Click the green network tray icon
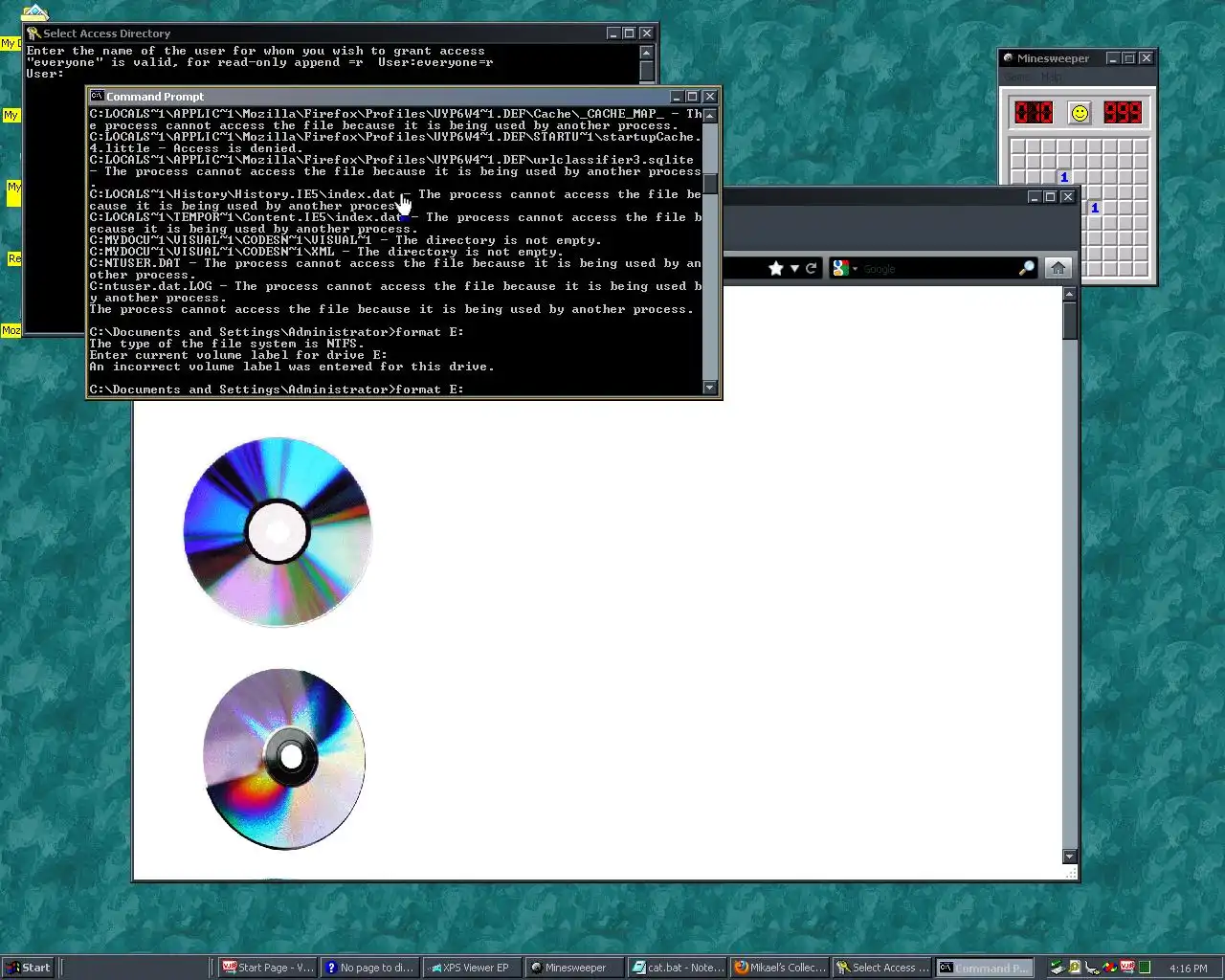 pyautogui.click(x=1056, y=968)
